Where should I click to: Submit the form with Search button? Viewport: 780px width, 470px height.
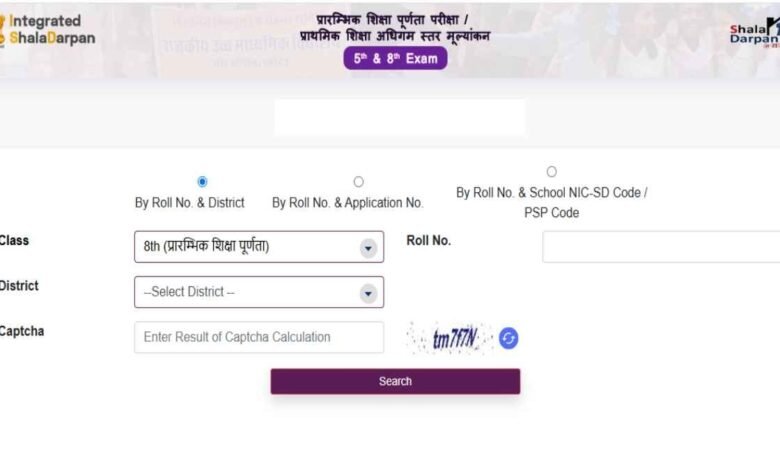coord(395,381)
